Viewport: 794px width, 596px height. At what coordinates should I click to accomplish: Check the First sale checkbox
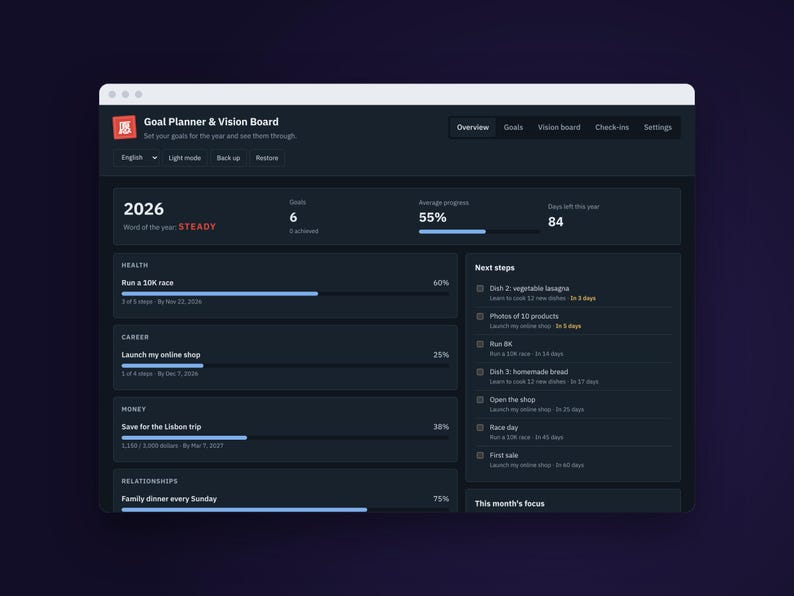click(x=480, y=456)
